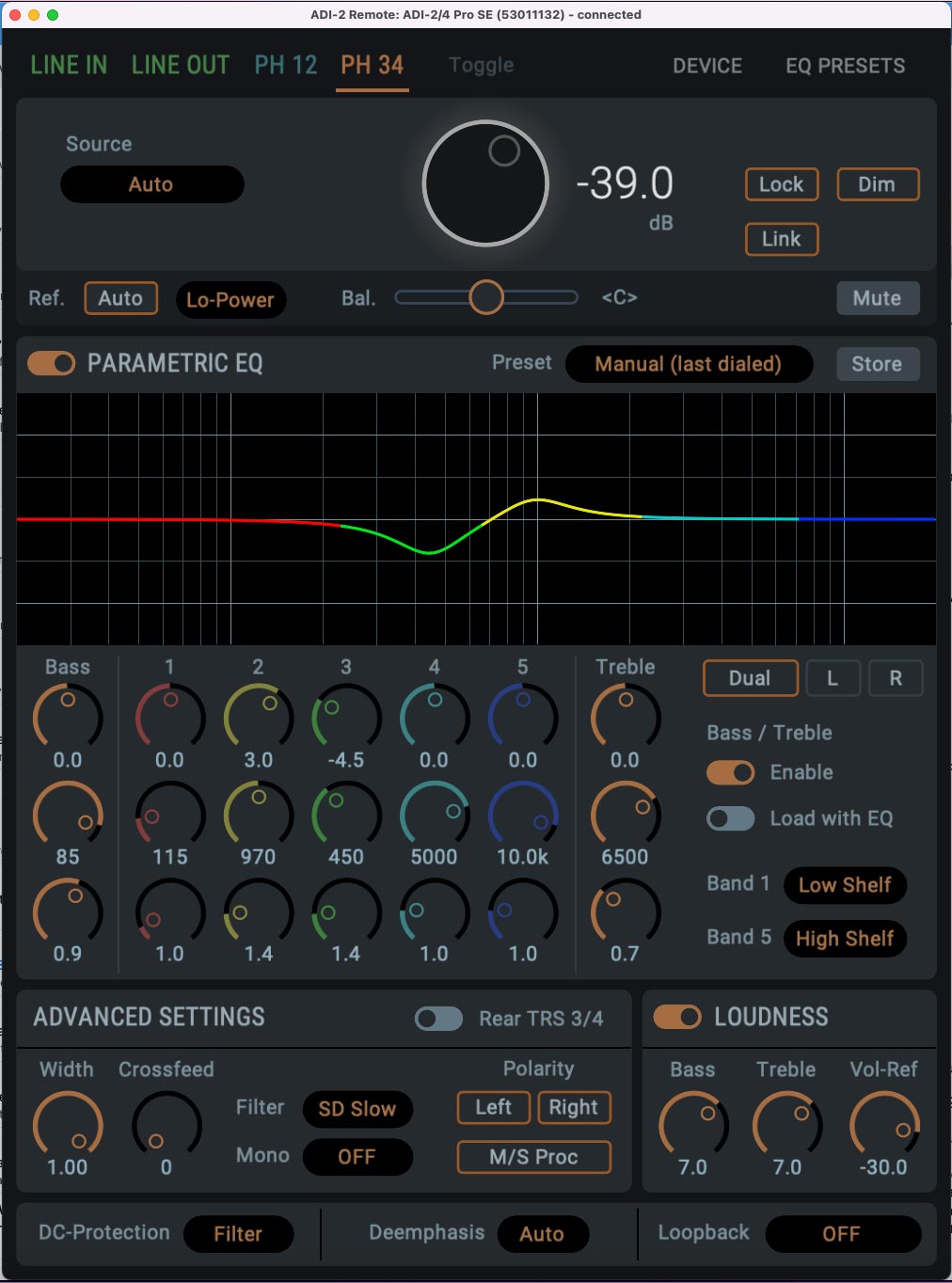Click band 3 gain knob at -4.5
The image size is (952, 1283).
347,717
